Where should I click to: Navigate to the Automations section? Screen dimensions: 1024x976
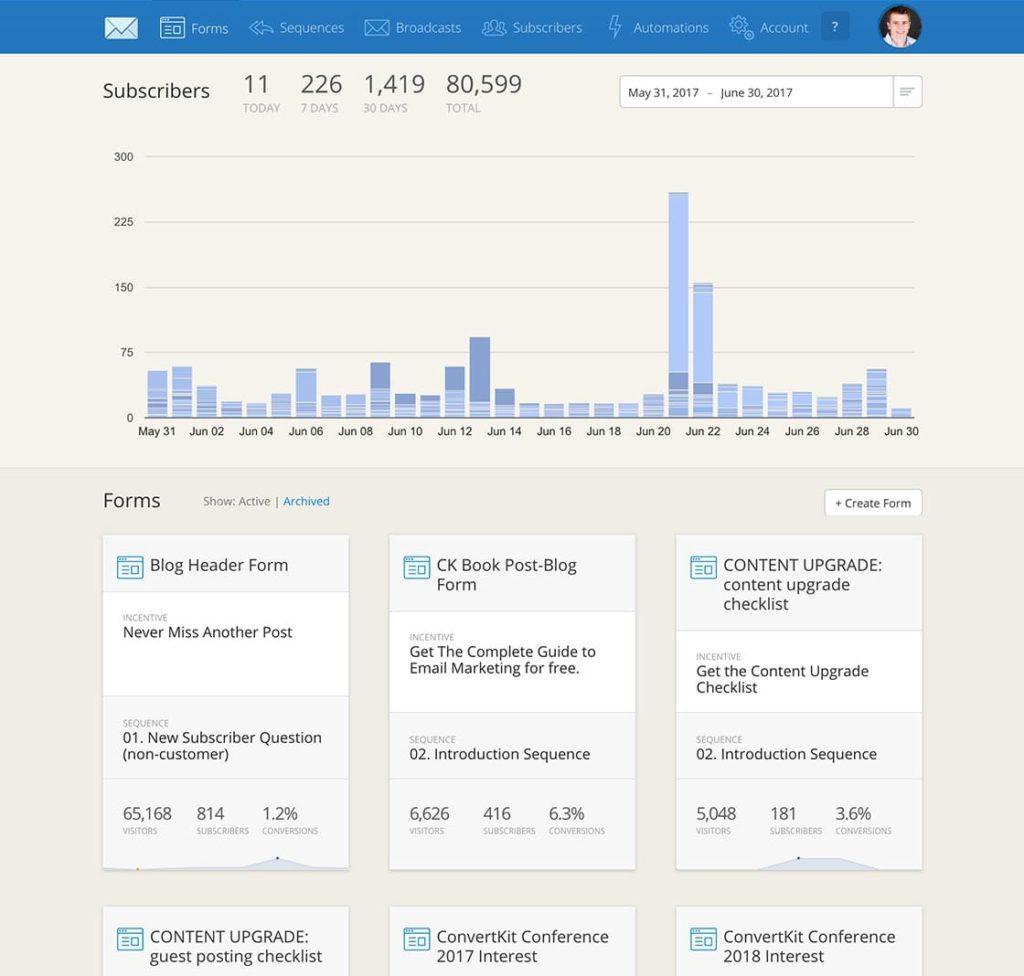670,27
